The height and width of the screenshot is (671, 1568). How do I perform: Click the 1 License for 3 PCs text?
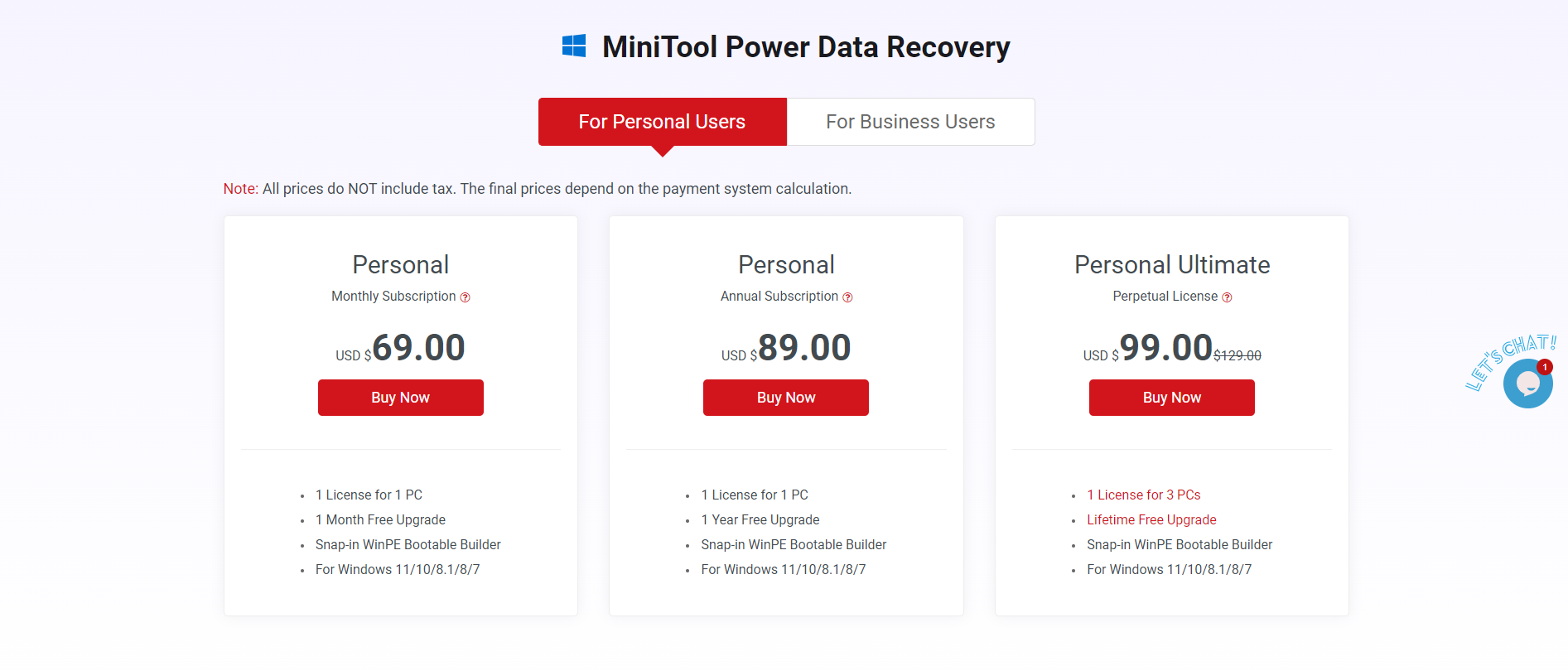point(1144,495)
